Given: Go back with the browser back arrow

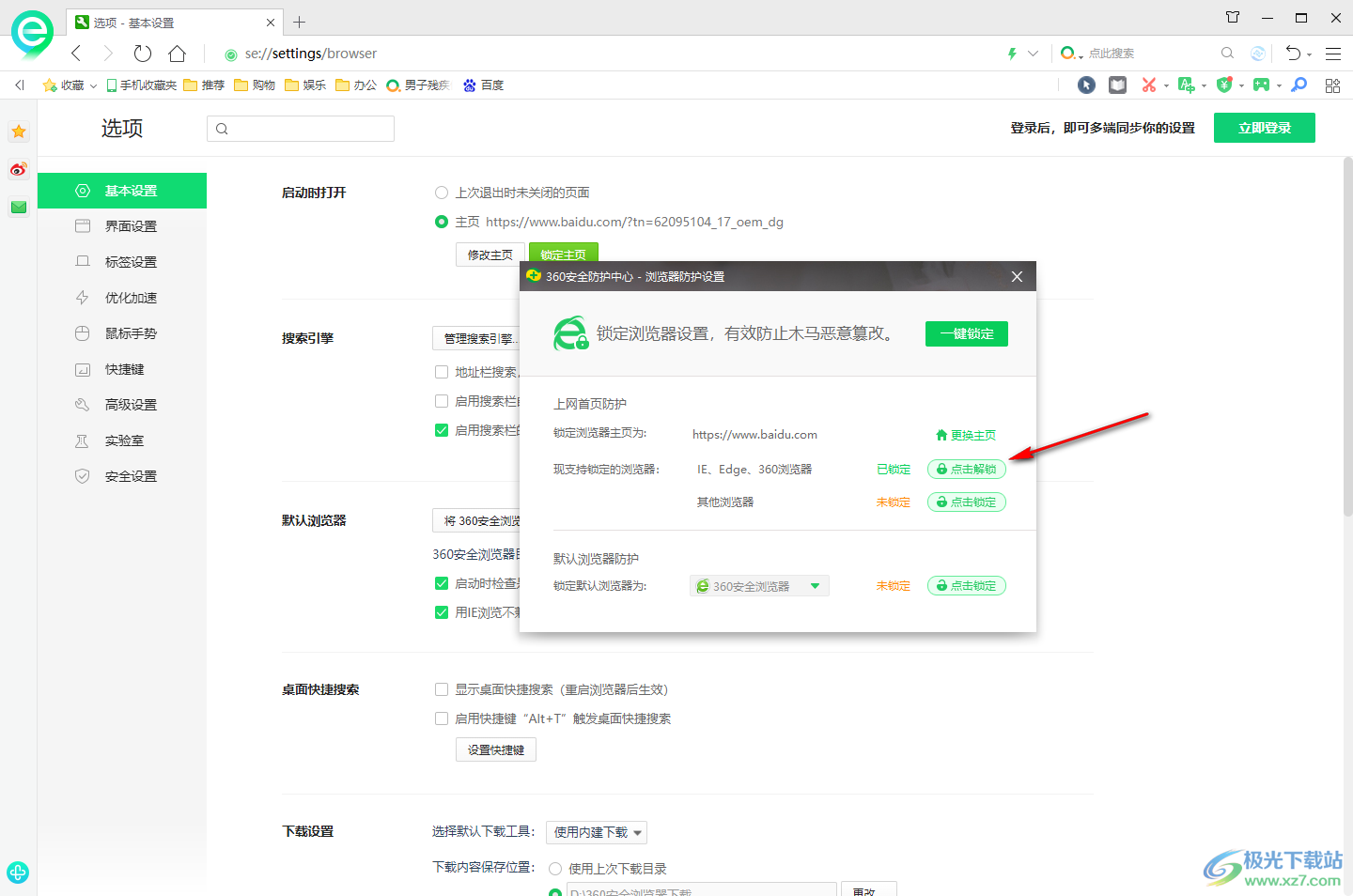Looking at the screenshot, I should click(77, 54).
